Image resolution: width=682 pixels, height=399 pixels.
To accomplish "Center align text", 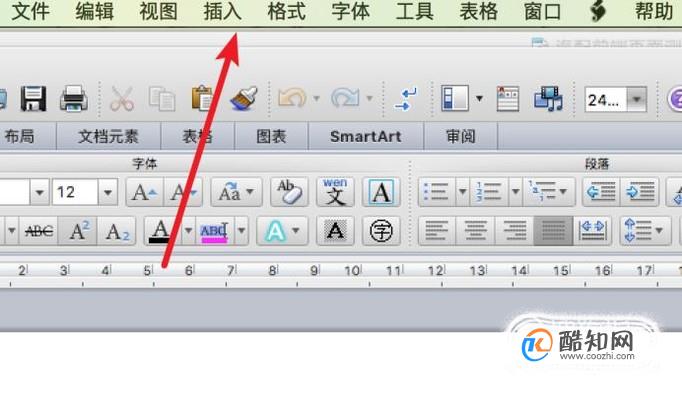I will point(475,231).
